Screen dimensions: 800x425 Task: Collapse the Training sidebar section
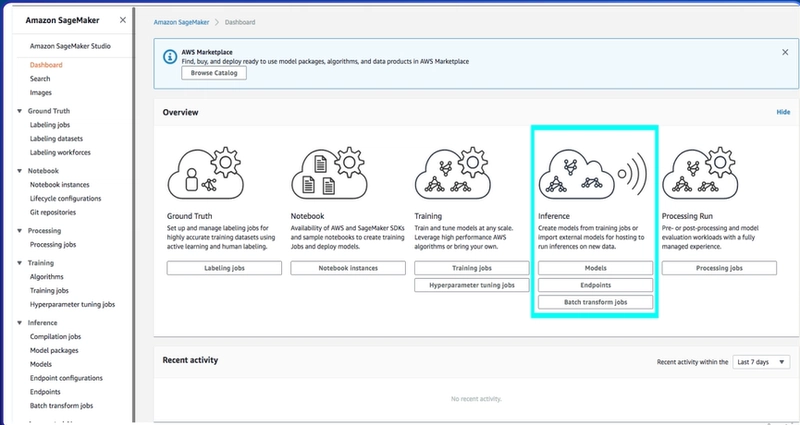pyautogui.click(x=19, y=263)
